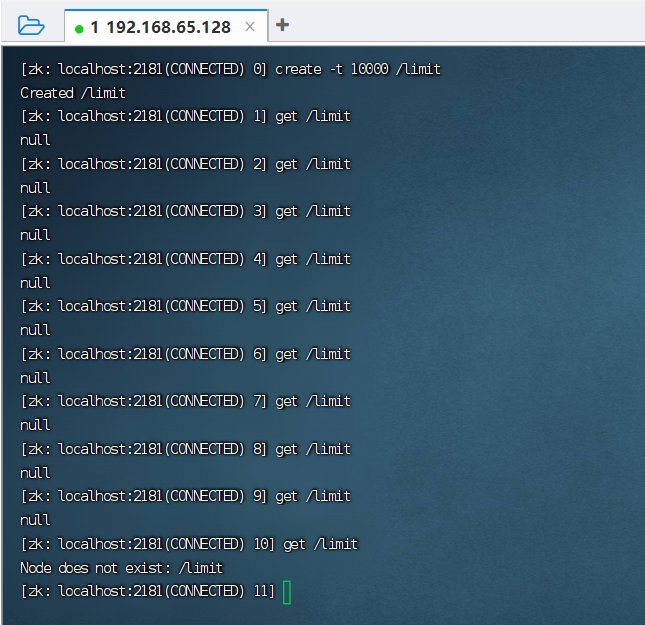Image resolution: width=645 pixels, height=625 pixels.
Task: Open the session folder icon
Action: click(31, 26)
